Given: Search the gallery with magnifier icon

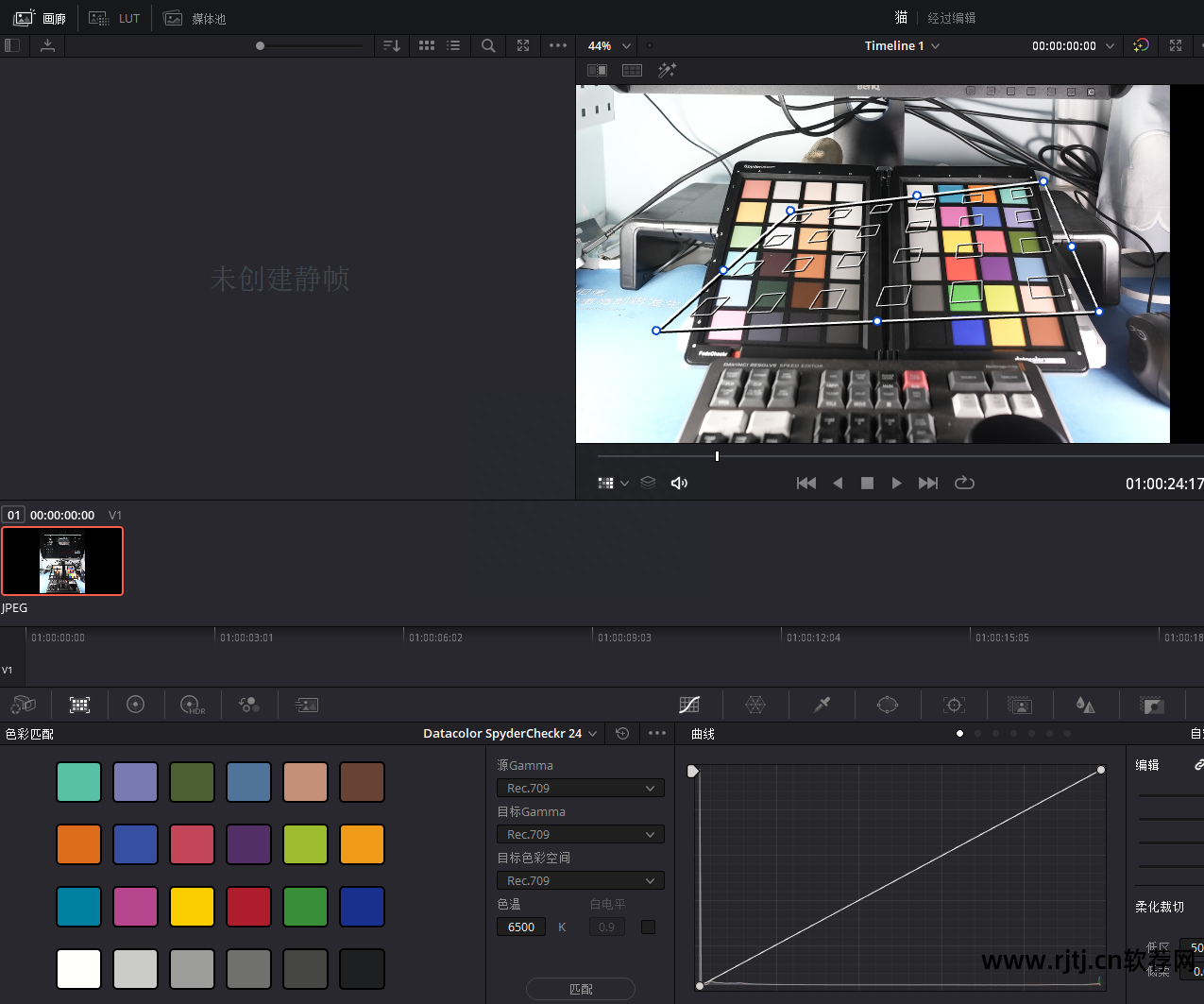Looking at the screenshot, I should pos(488,45).
